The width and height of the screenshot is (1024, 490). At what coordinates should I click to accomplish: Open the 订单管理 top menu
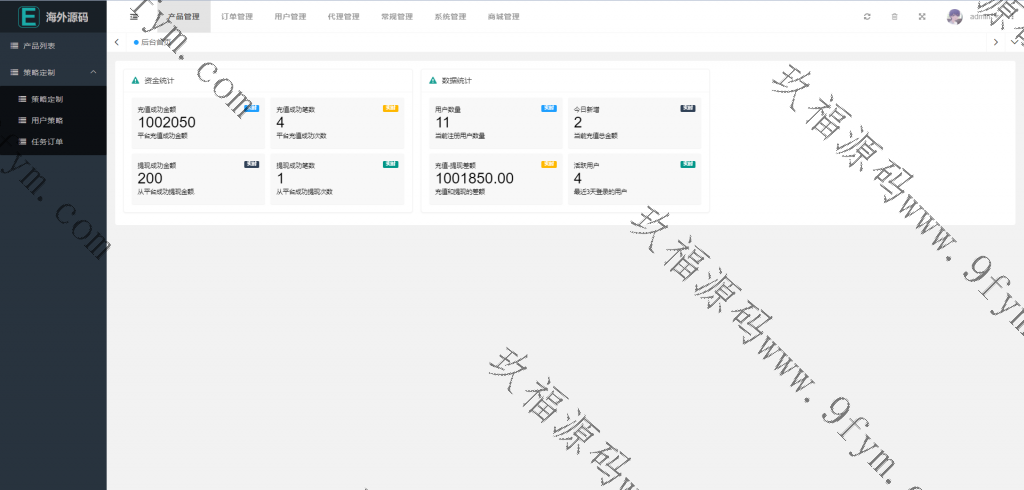[x=237, y=17]
